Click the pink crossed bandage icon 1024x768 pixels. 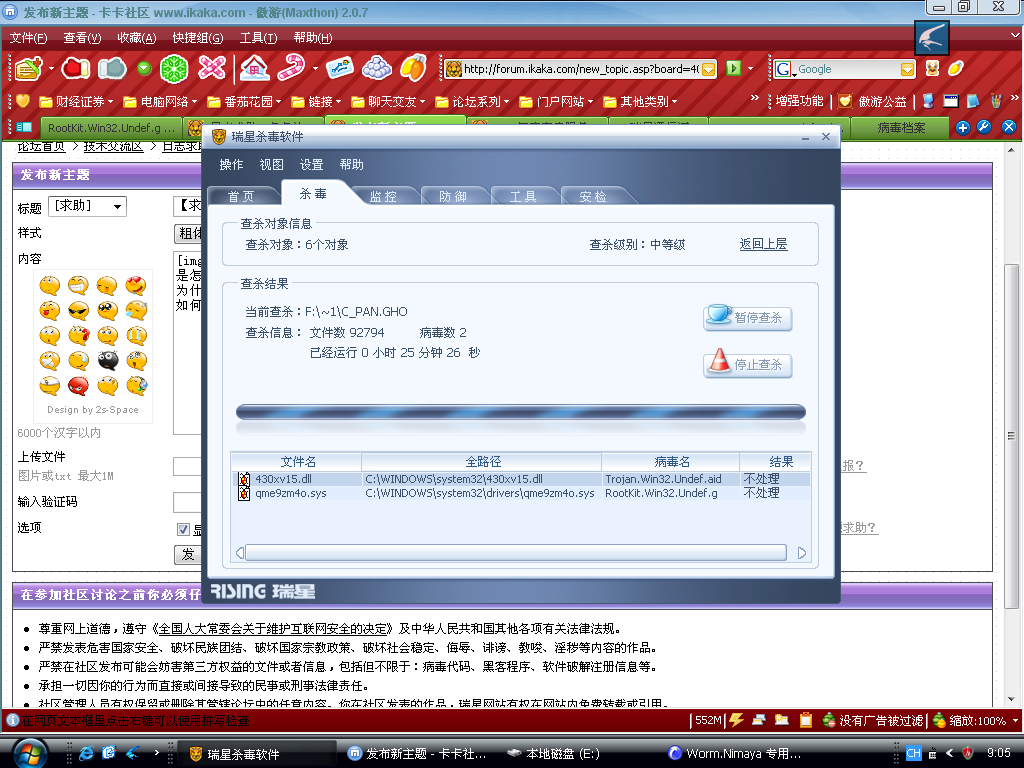click(x=212, y=68)
